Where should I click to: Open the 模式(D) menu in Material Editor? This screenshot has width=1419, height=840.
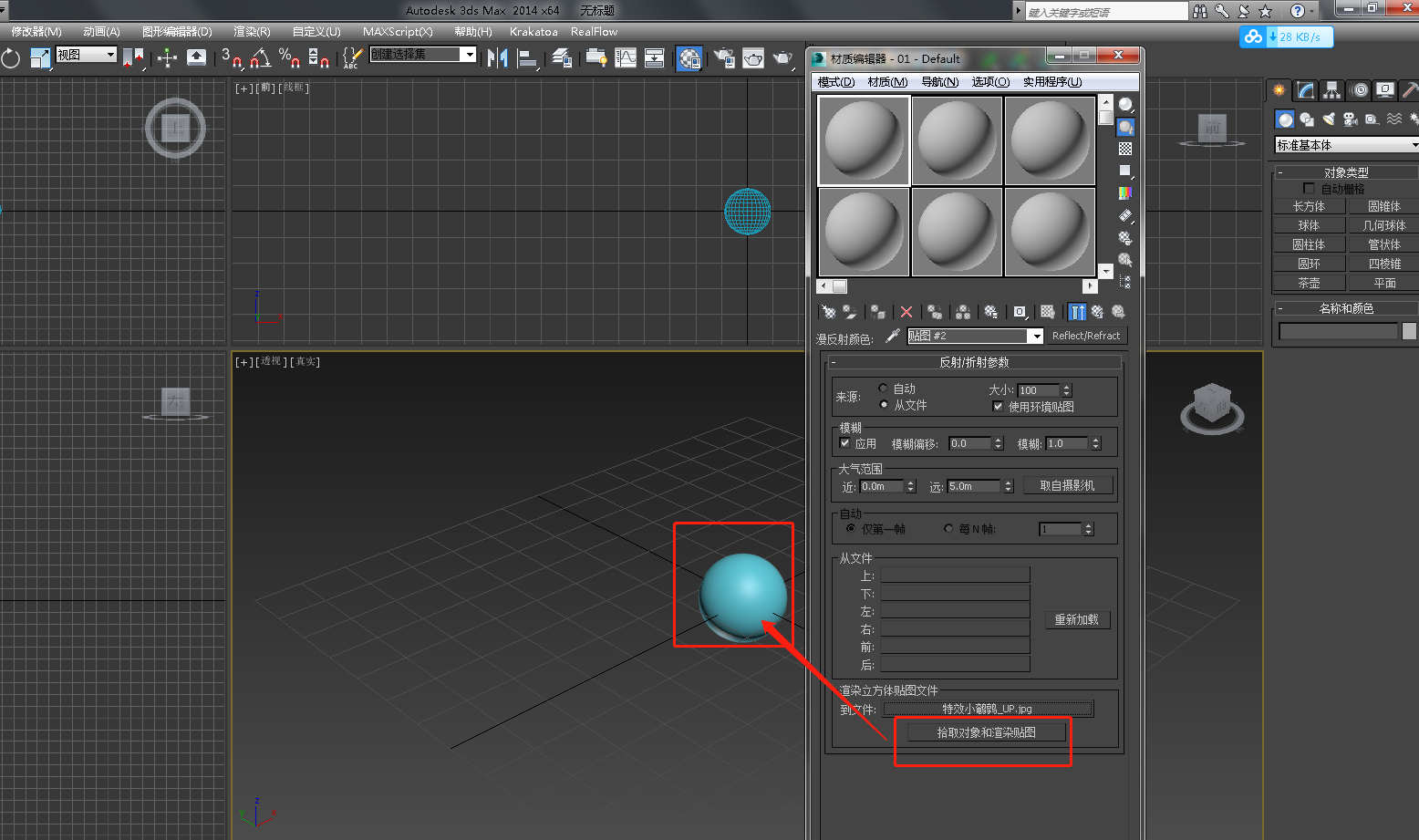(836, 82)
